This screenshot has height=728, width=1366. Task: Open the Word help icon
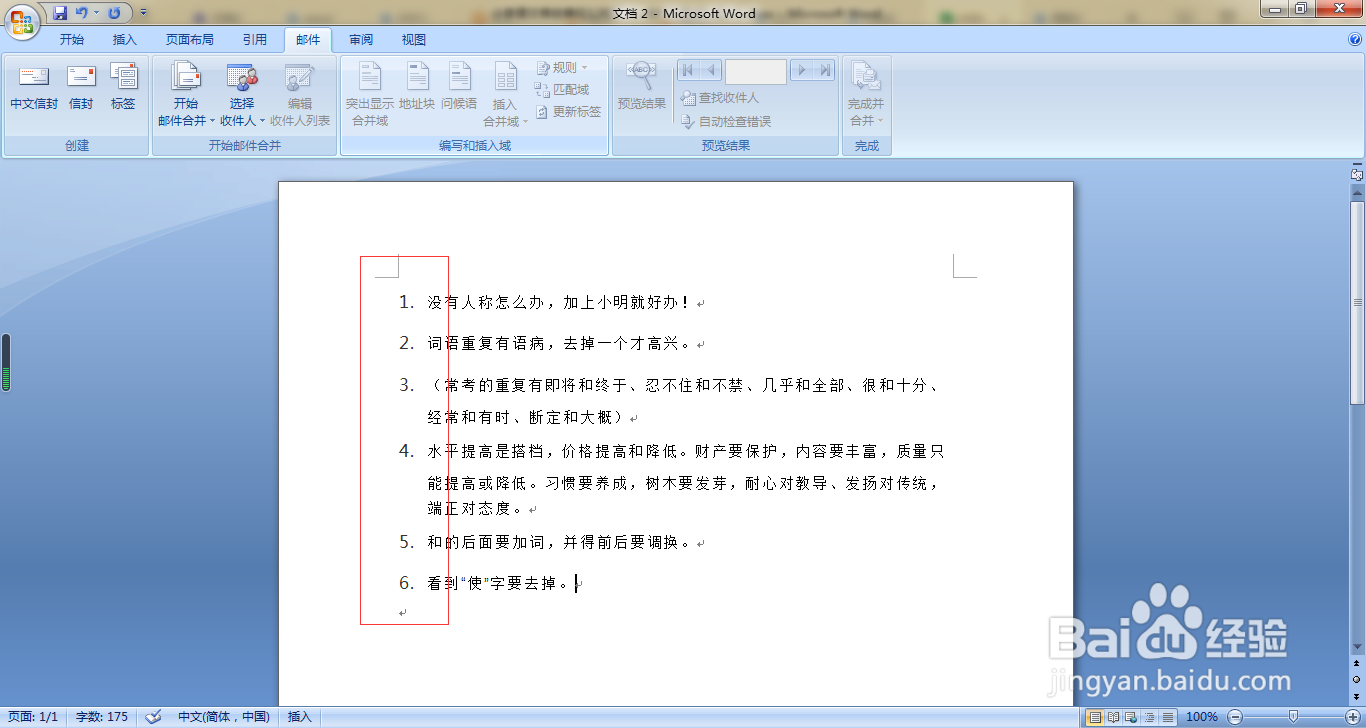pyautogui.click(x=1355, y=40)
